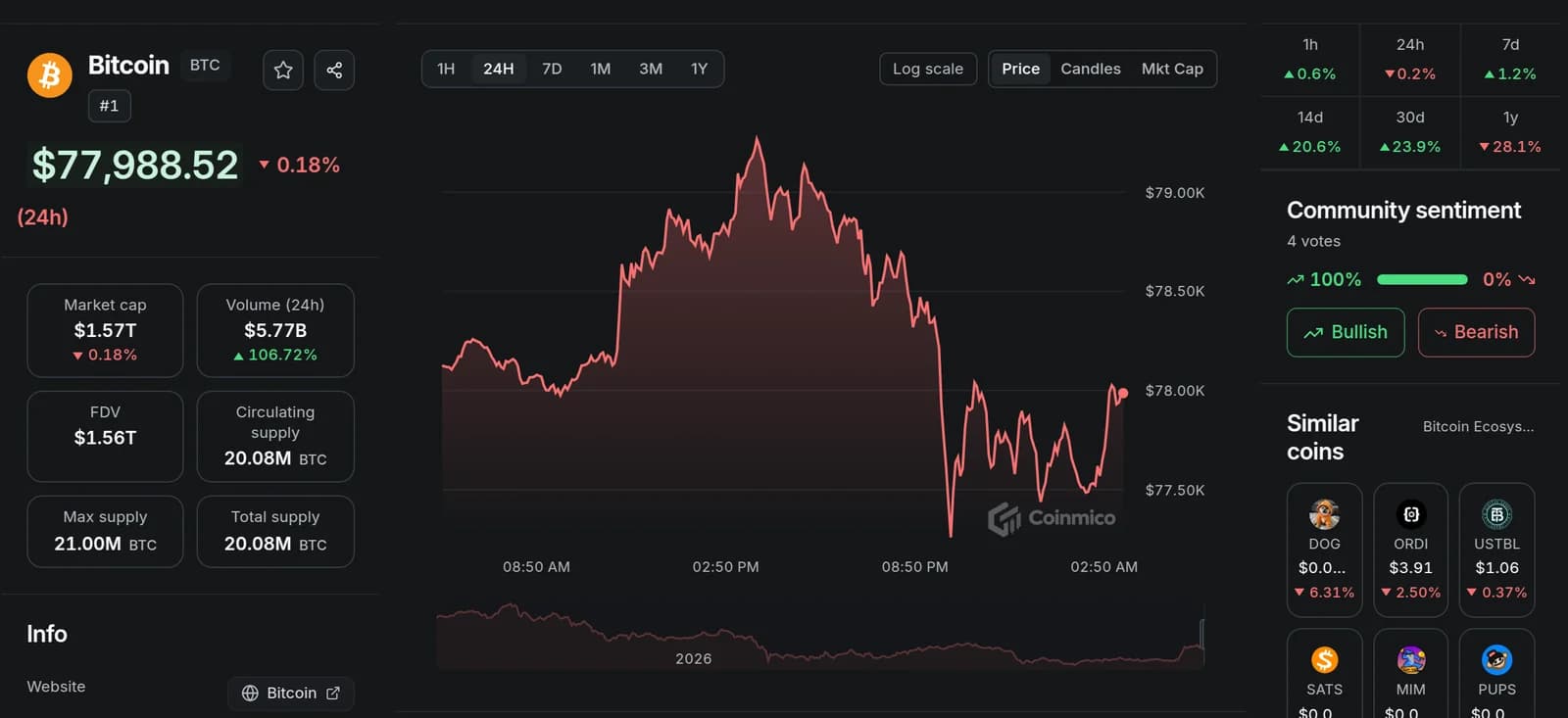Viewport: 1568px width, 718px height.
Task: Click USTBL price $1.06
Action: tap(1496, 567)
